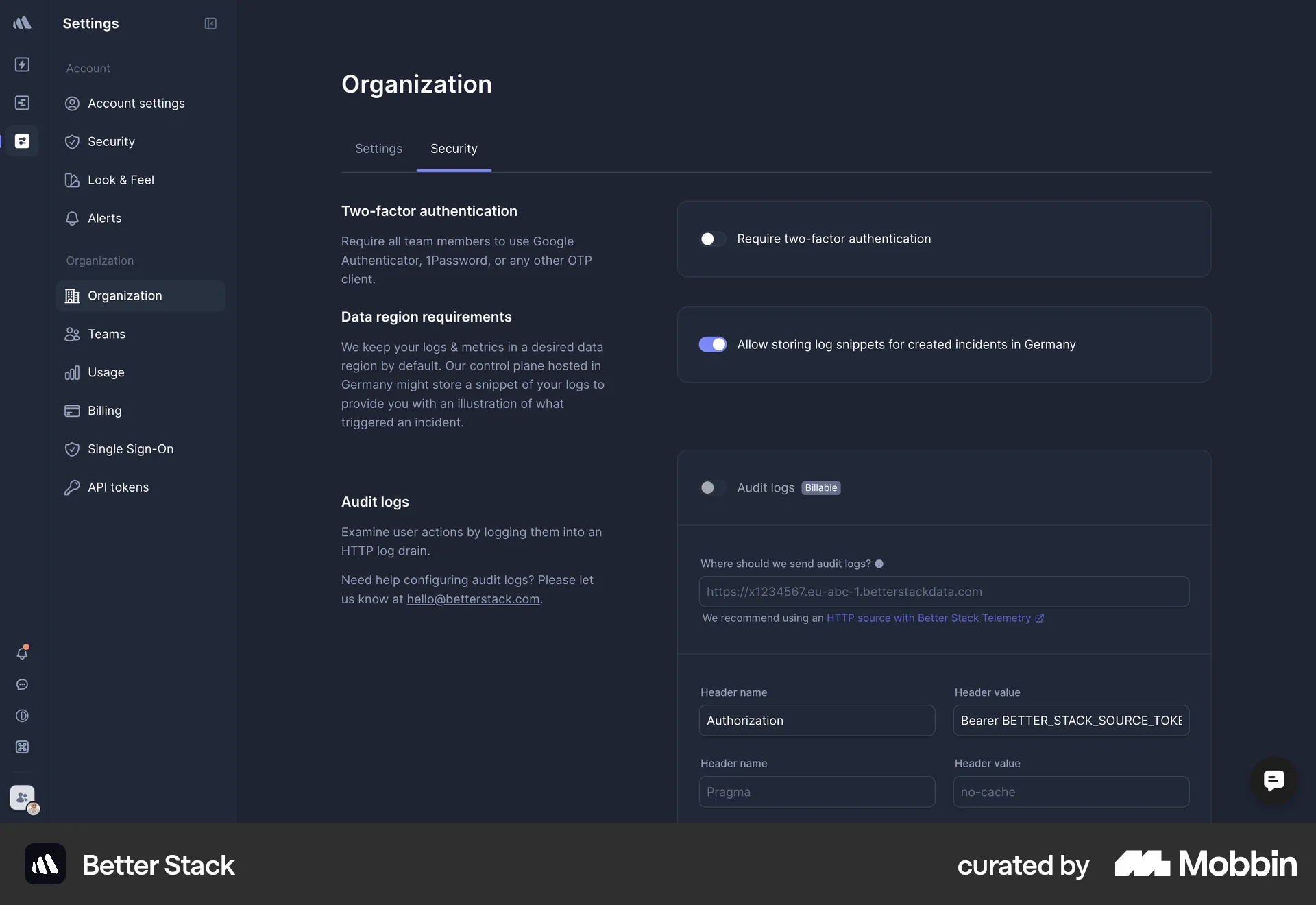Follow the HTTP source with Better Stack Telemetry link

(931, 618)
